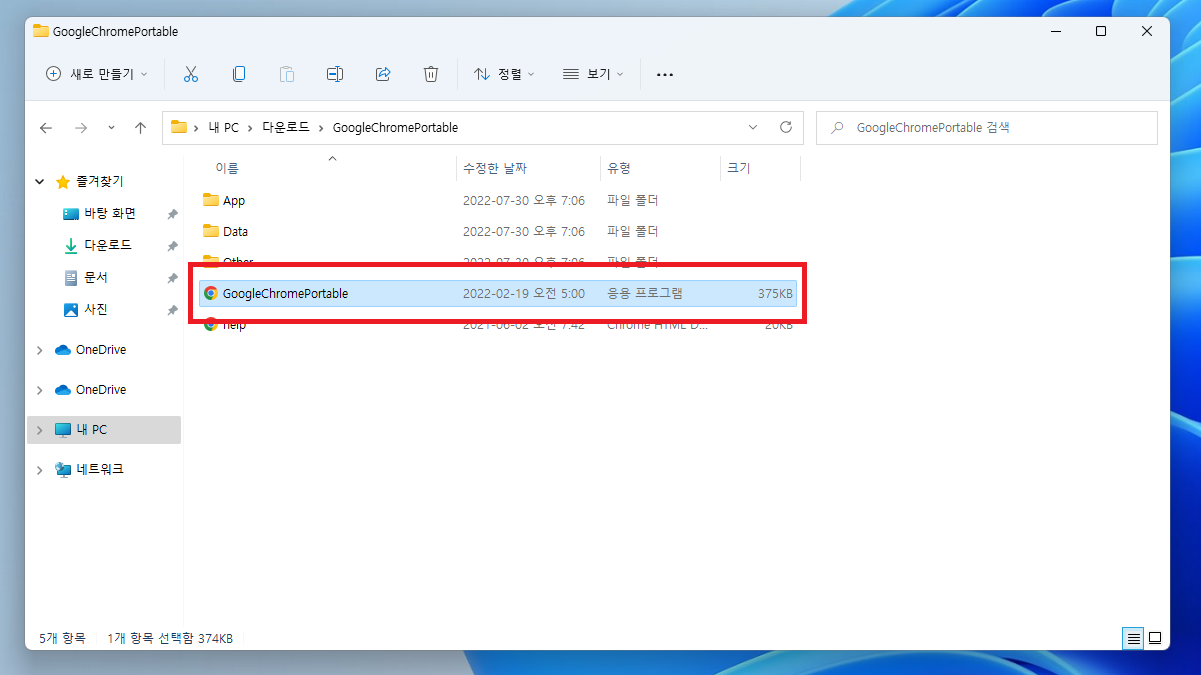This screenshot has height=675, width=1201.
Task: Sort by the 수정한 날짜 column header
Action: click(495, 168)
